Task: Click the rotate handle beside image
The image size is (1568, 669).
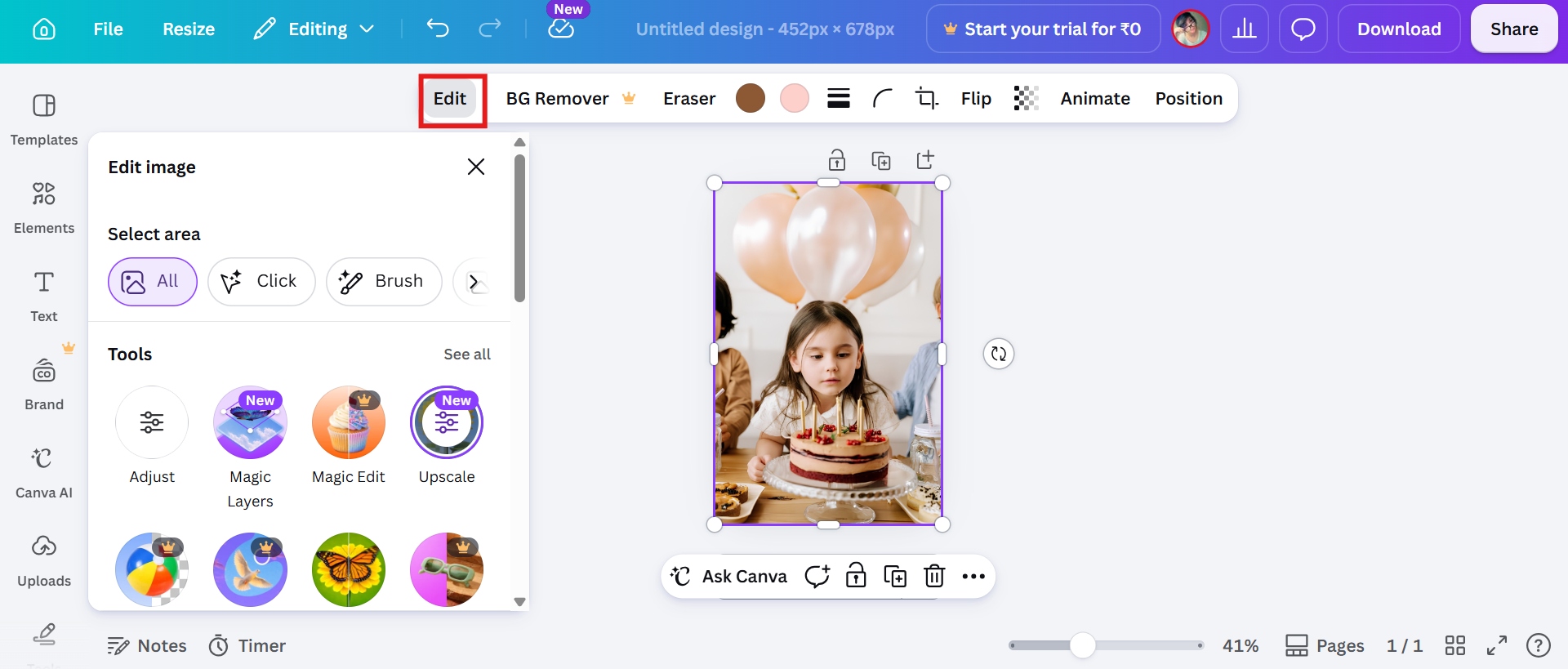Action: point(999,354)
